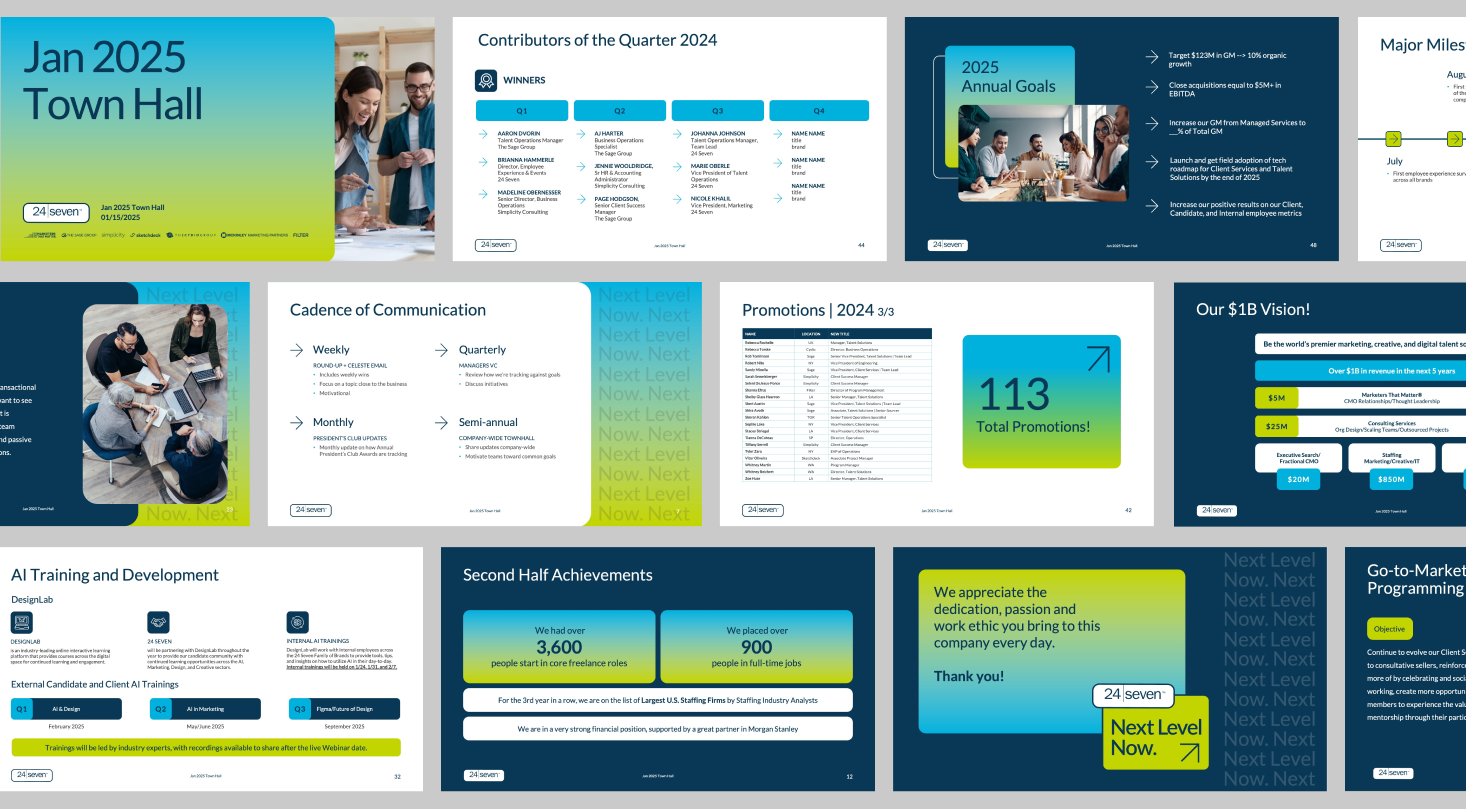This screenshot has width=1466, height=809.
Task: Click the 'Staffing Marketing/Creative/IT' box
Action: pyautogui.click(x=1391, y=458)
